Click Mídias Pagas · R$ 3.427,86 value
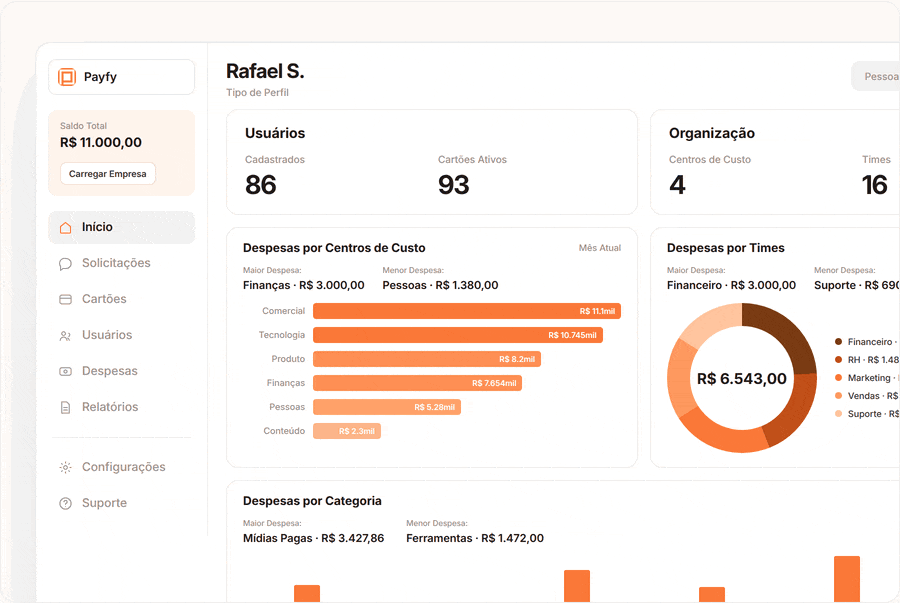 point(313,538)
